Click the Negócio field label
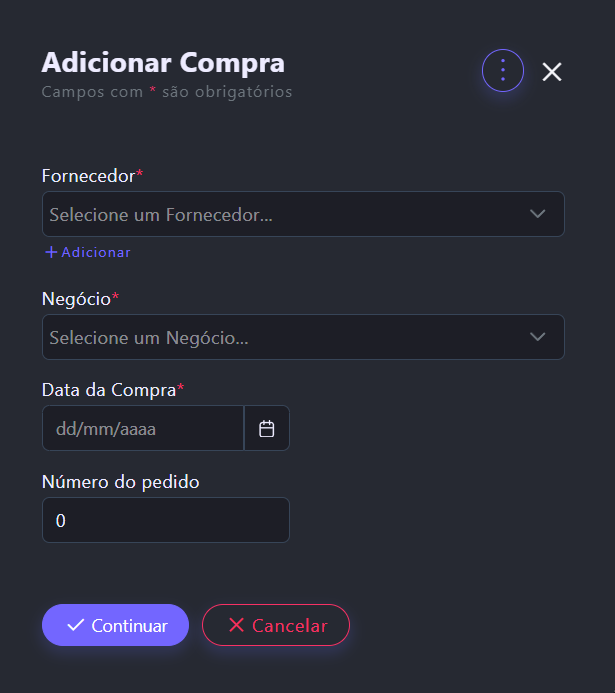 (x=77, y=299)
